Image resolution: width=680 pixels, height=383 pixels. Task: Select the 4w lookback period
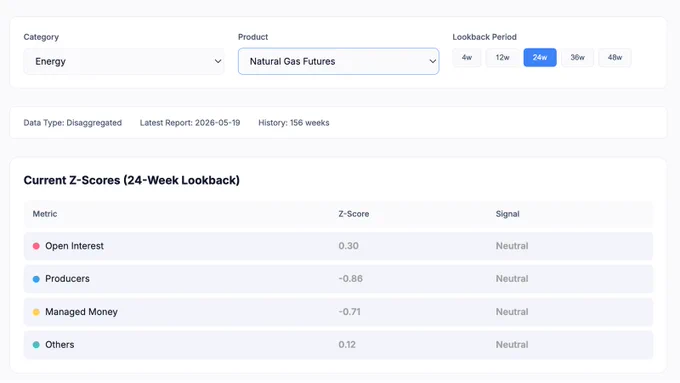pyautogui.click(x=467, y=57)
